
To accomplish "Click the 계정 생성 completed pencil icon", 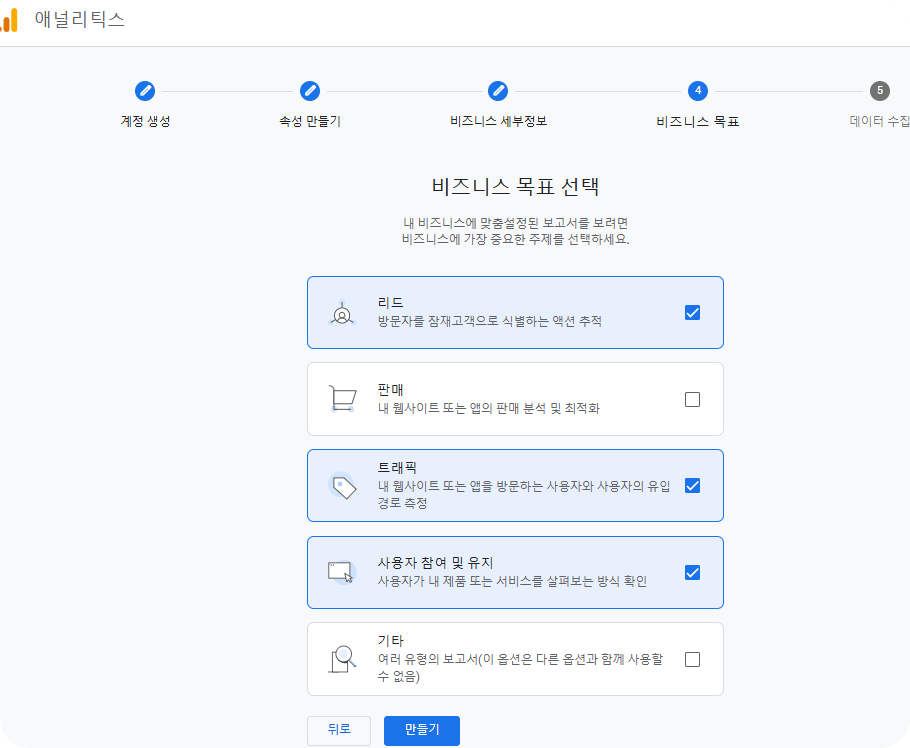I will pos(145,90).
